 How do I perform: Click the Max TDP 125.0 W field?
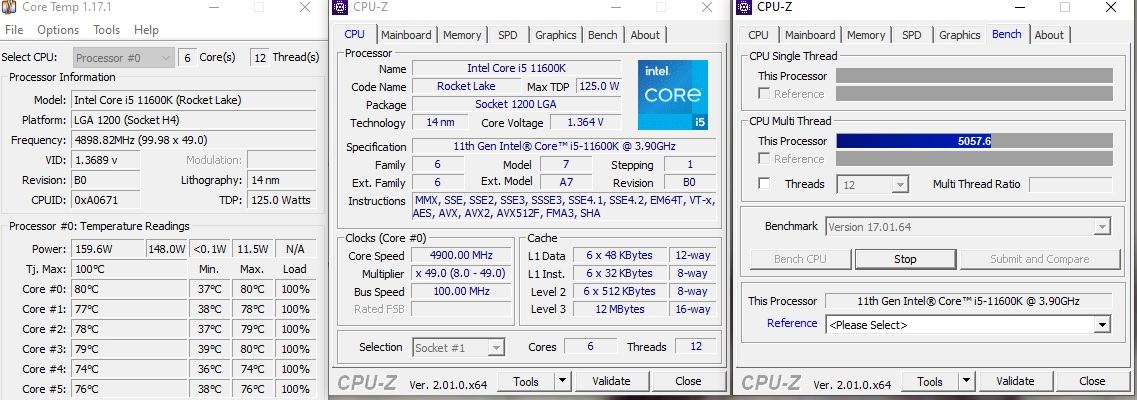pos(599,86)
